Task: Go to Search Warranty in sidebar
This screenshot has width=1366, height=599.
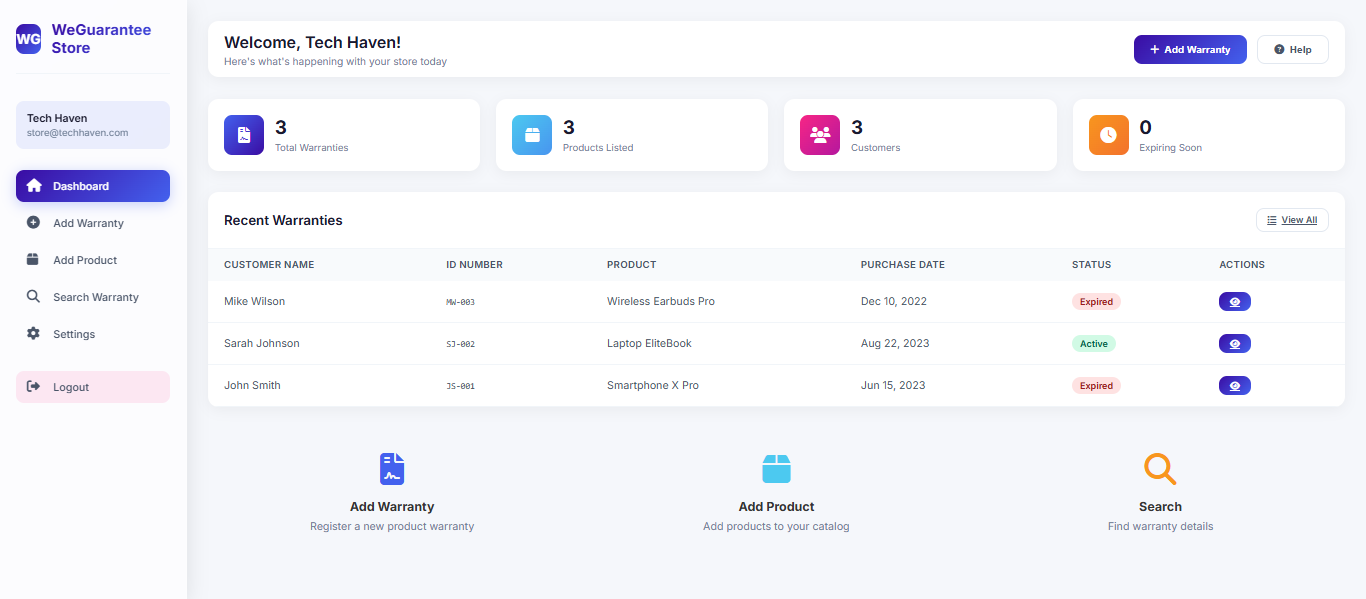Action: tap(93, 297)
